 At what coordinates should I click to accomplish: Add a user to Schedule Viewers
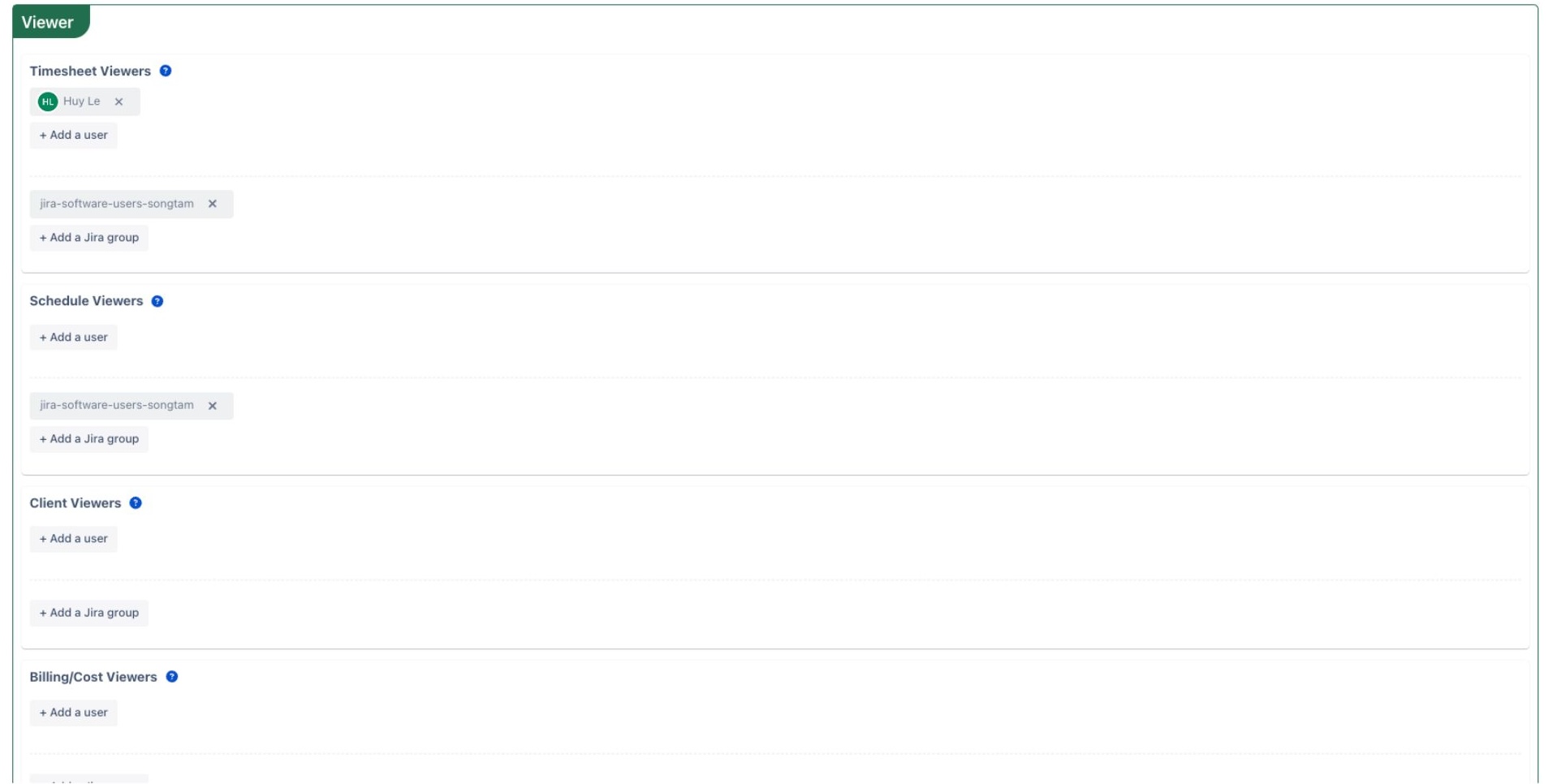point(74,337)
